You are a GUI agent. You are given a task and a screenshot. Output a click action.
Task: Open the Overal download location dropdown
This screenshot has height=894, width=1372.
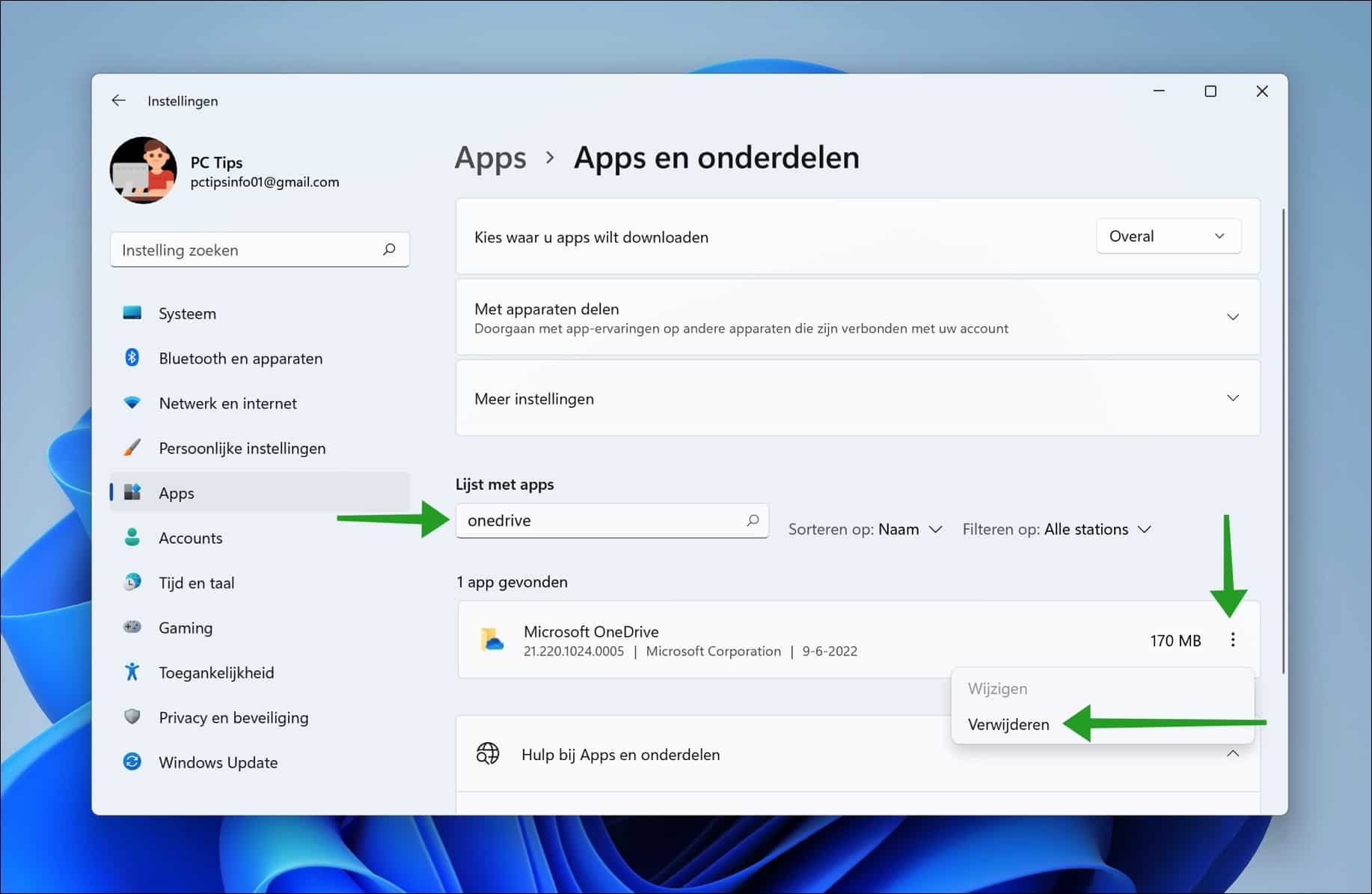pyautogui.click(x=1168, y=236)
